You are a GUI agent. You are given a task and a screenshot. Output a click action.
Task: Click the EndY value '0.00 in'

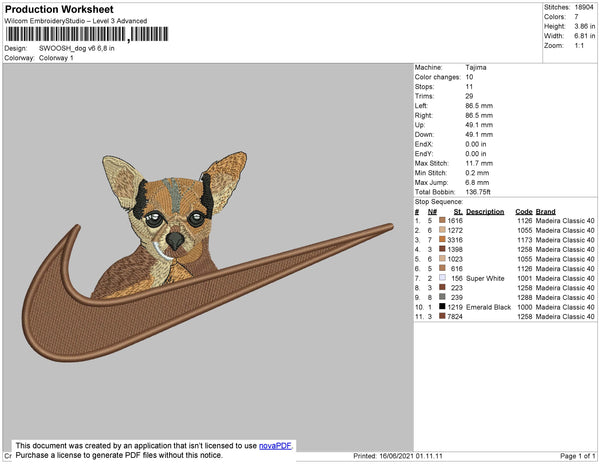pos(476,153)
